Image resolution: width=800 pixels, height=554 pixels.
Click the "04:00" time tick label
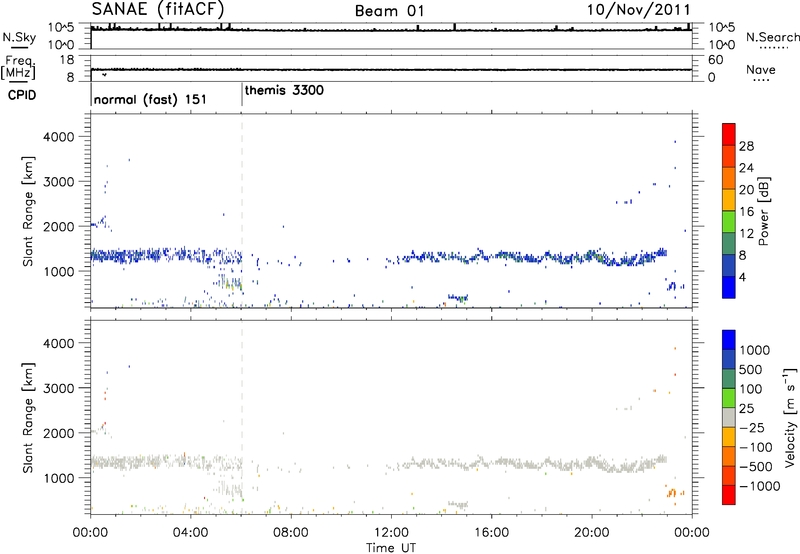click(x=190, y=533)
